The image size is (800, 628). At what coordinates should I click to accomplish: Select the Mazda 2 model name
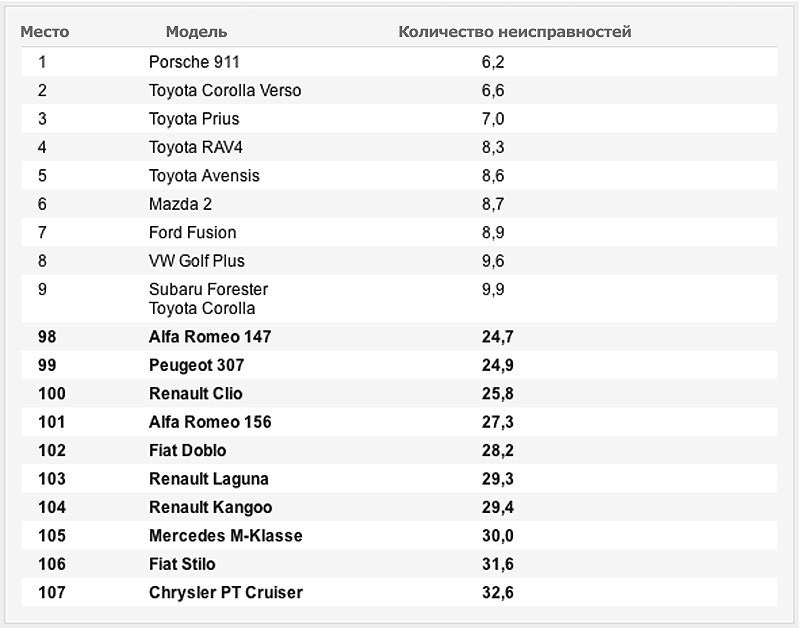click(x=180, y=204)
